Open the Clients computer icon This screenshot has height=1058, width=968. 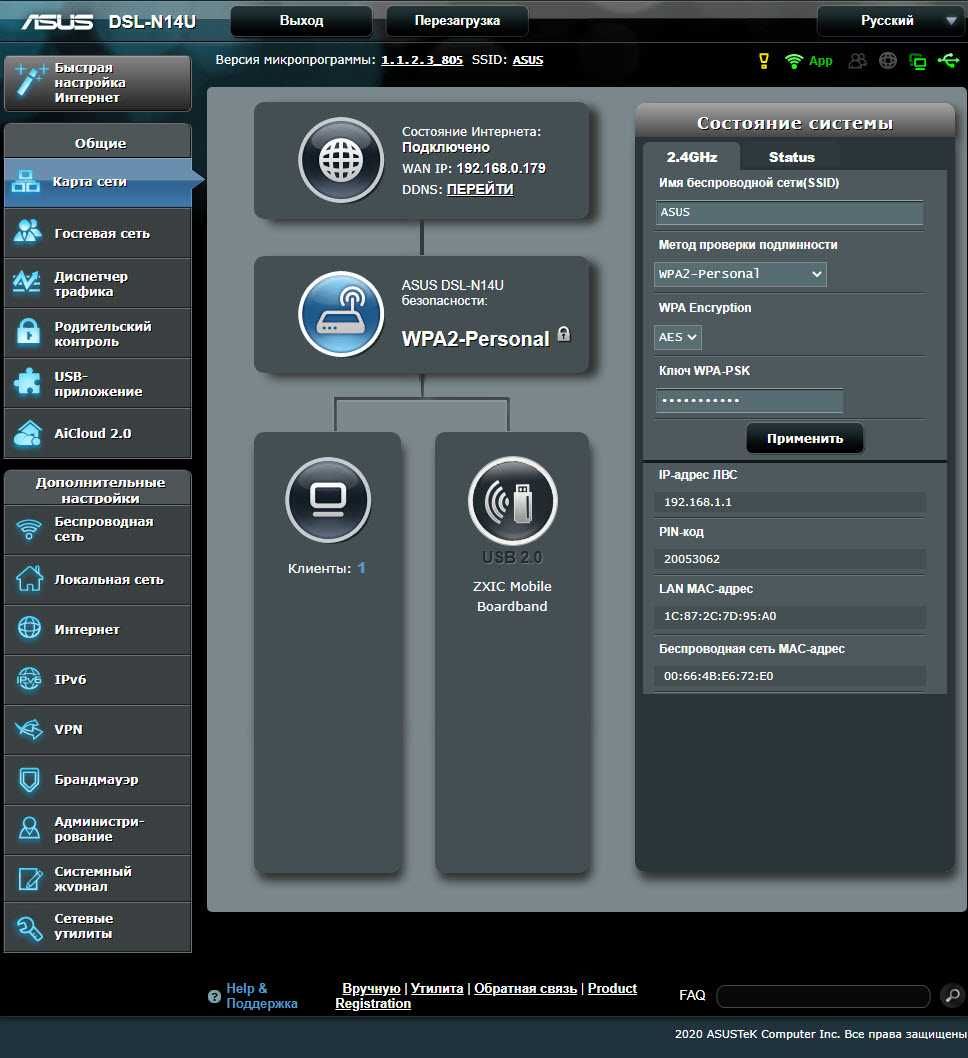click(328, 500)
